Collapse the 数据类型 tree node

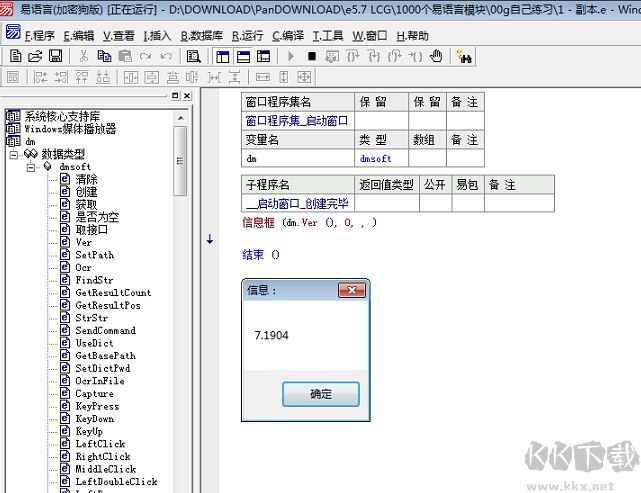tap(15, 154)
